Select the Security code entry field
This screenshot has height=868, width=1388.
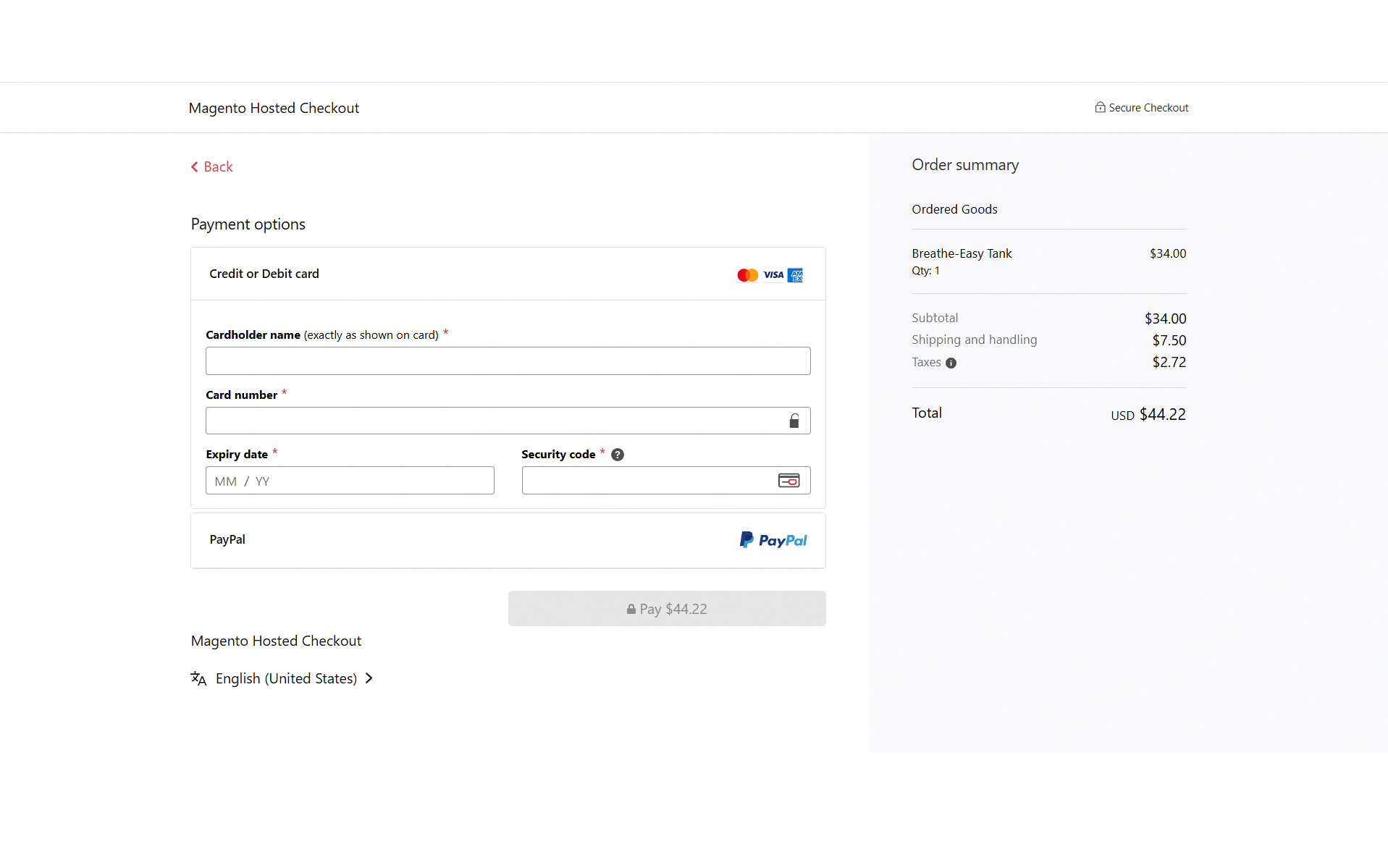point(644,480)
